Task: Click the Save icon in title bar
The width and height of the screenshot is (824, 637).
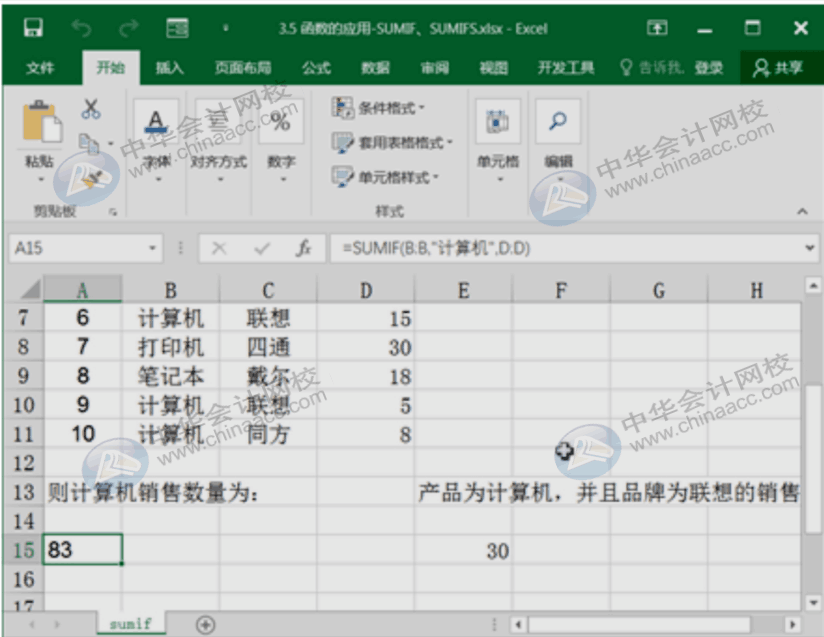Action: tap(33, 27)
